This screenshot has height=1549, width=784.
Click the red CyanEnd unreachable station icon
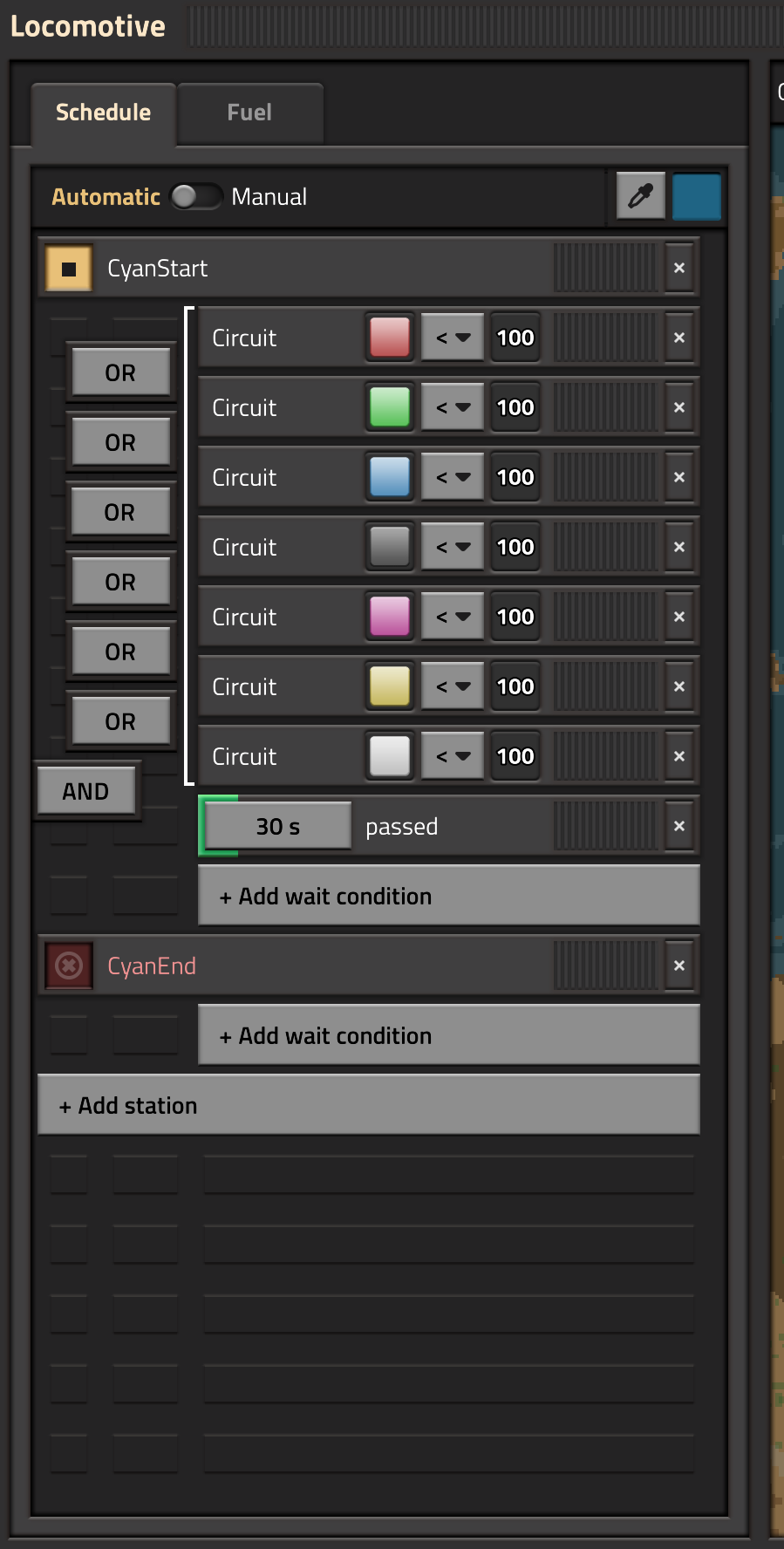69,966
